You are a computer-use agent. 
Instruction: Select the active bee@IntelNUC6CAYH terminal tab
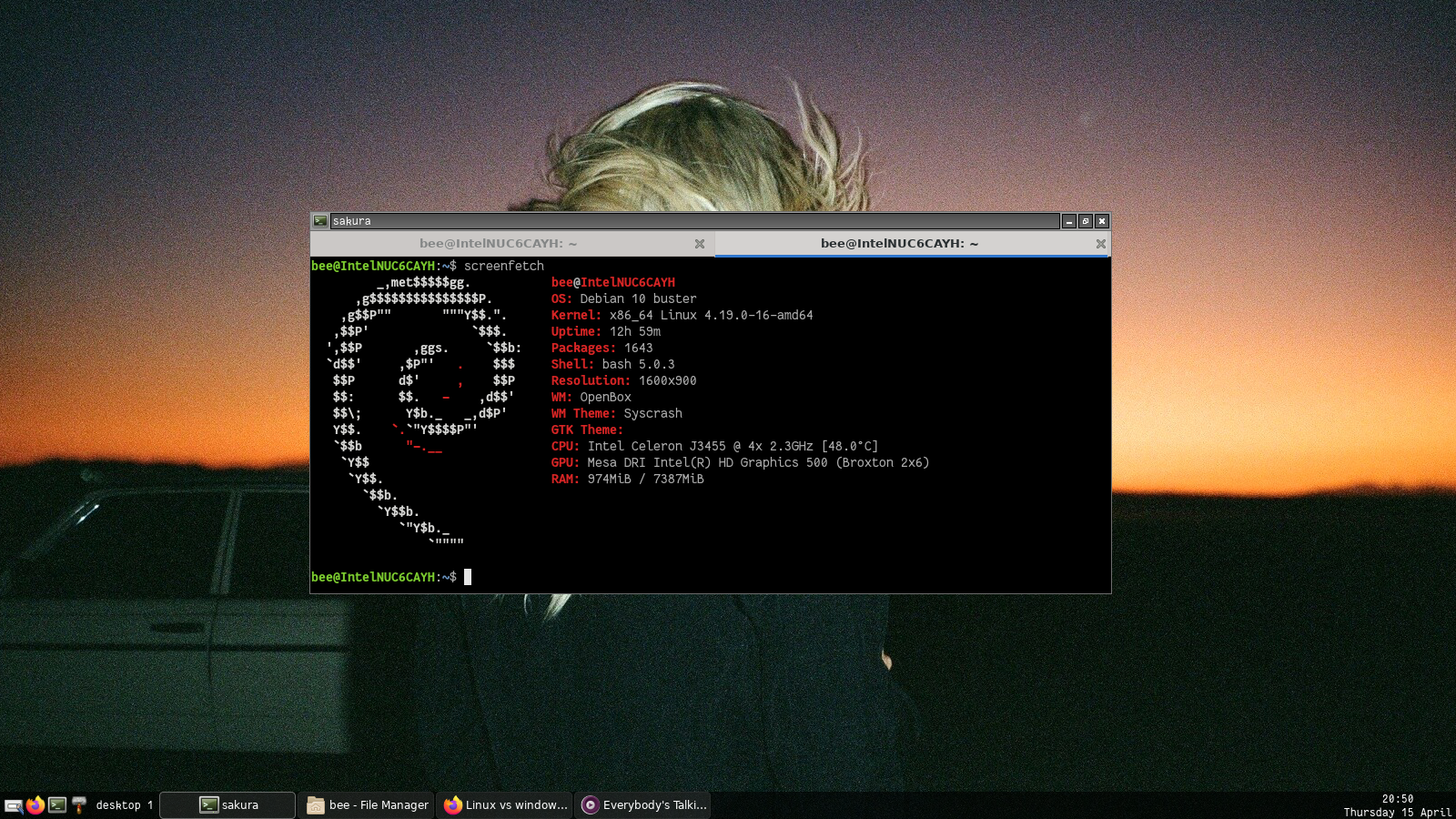pos(899,243)
